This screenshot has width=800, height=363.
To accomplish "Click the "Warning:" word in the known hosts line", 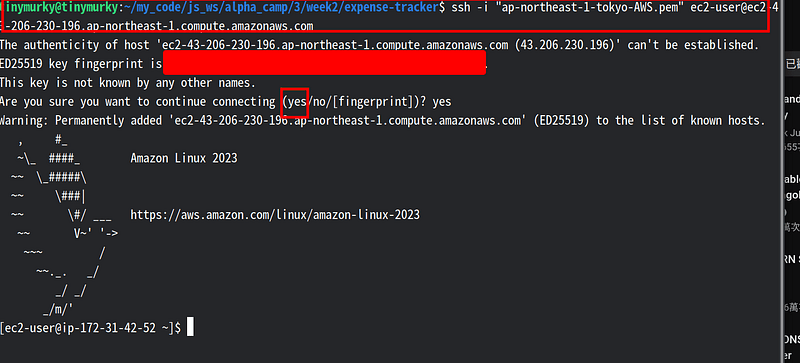I will (24, 120).
